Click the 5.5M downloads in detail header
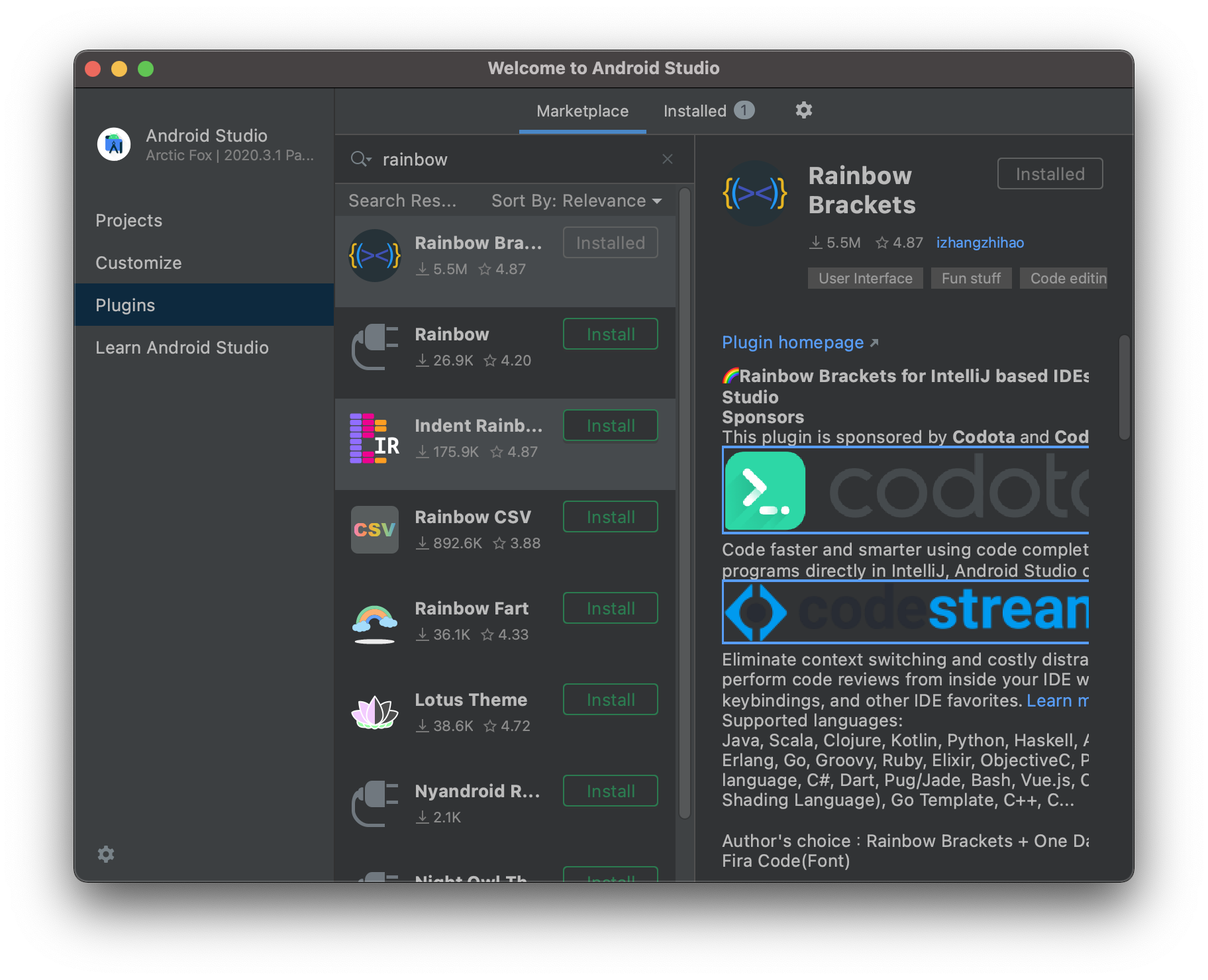This screenshot has width=1208, height=980. click(x=835, y=242)
